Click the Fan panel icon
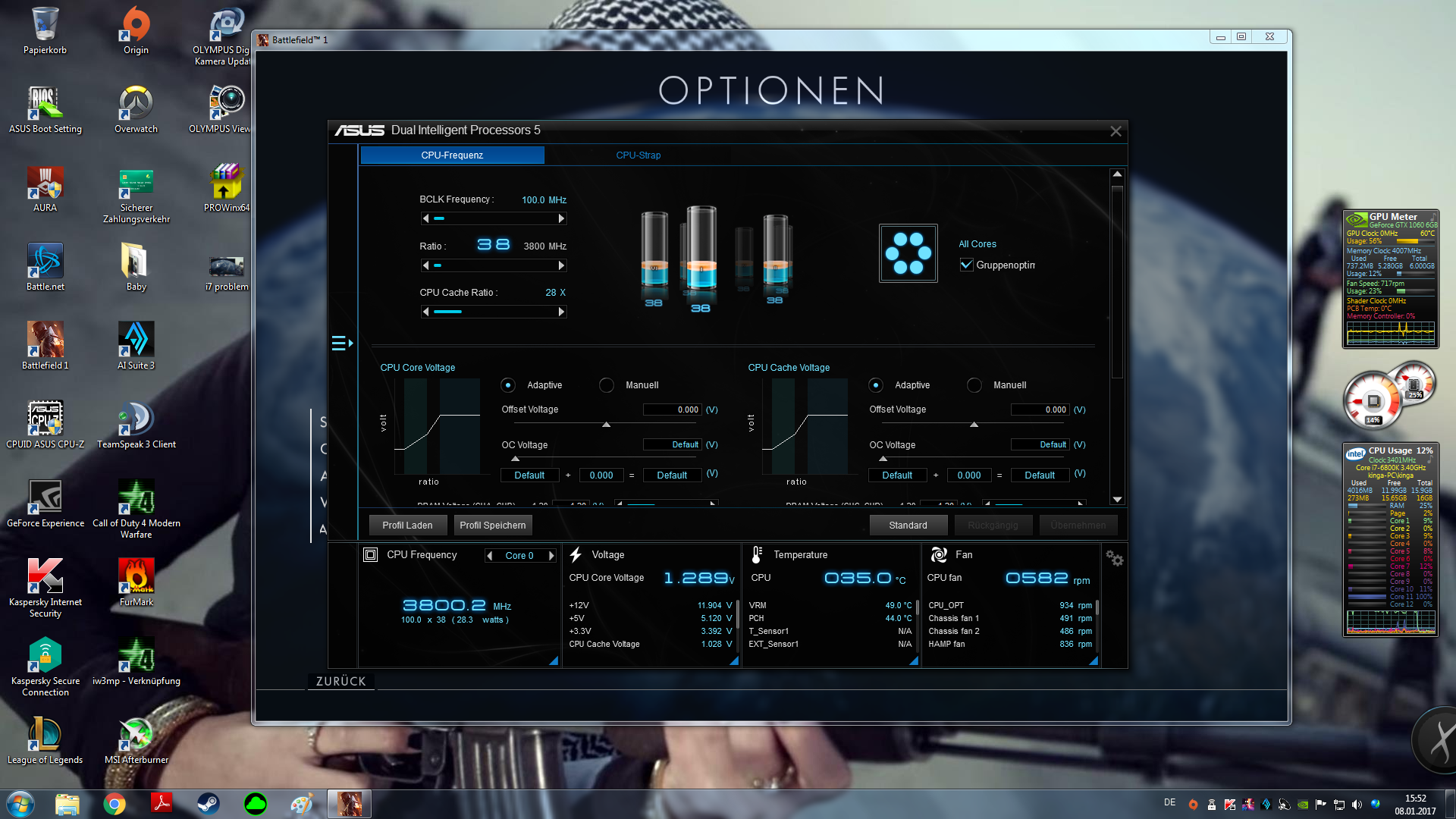The width and height of the screenshot is (1456, 819). pos(939,555)
